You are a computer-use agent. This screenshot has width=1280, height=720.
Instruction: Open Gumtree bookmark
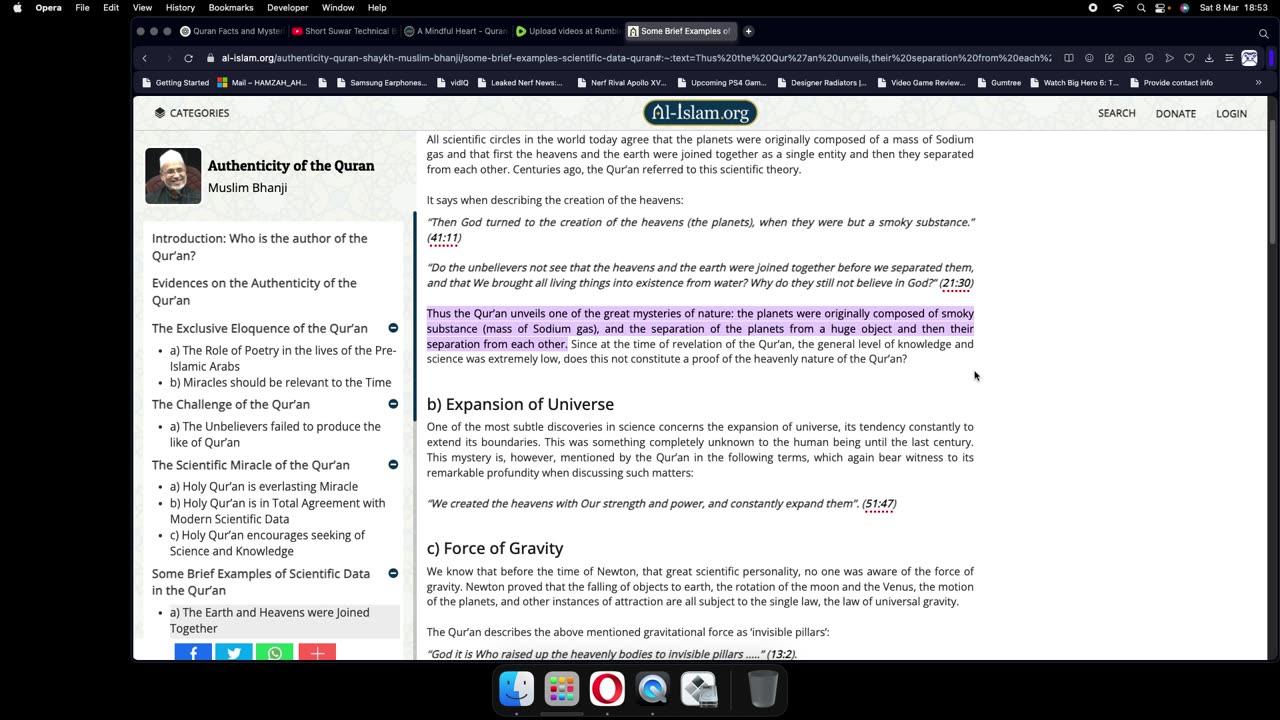[x=999, y=83]
